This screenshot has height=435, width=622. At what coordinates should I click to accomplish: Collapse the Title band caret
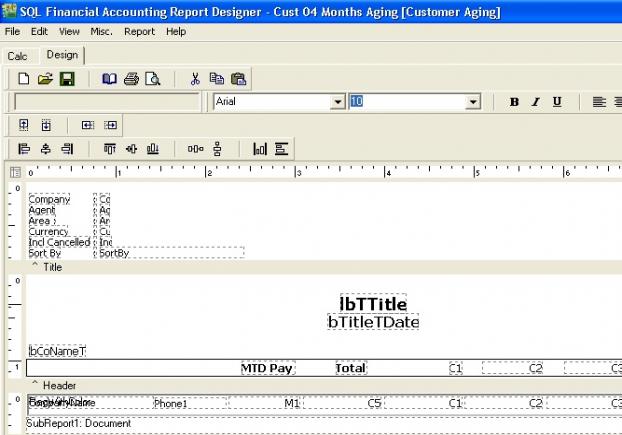[35, 265]
